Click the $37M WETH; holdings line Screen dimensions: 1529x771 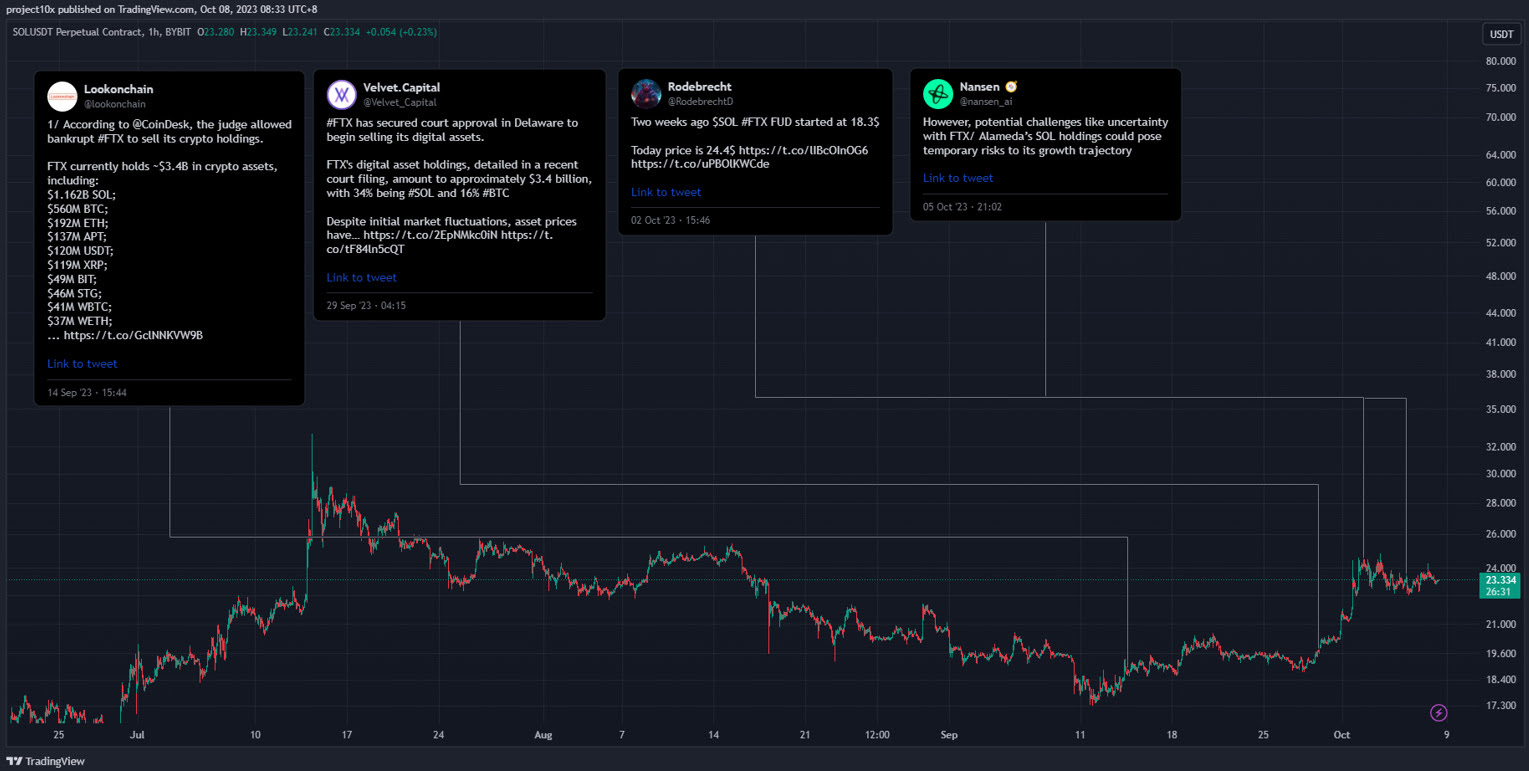click(x=80, y=321)
